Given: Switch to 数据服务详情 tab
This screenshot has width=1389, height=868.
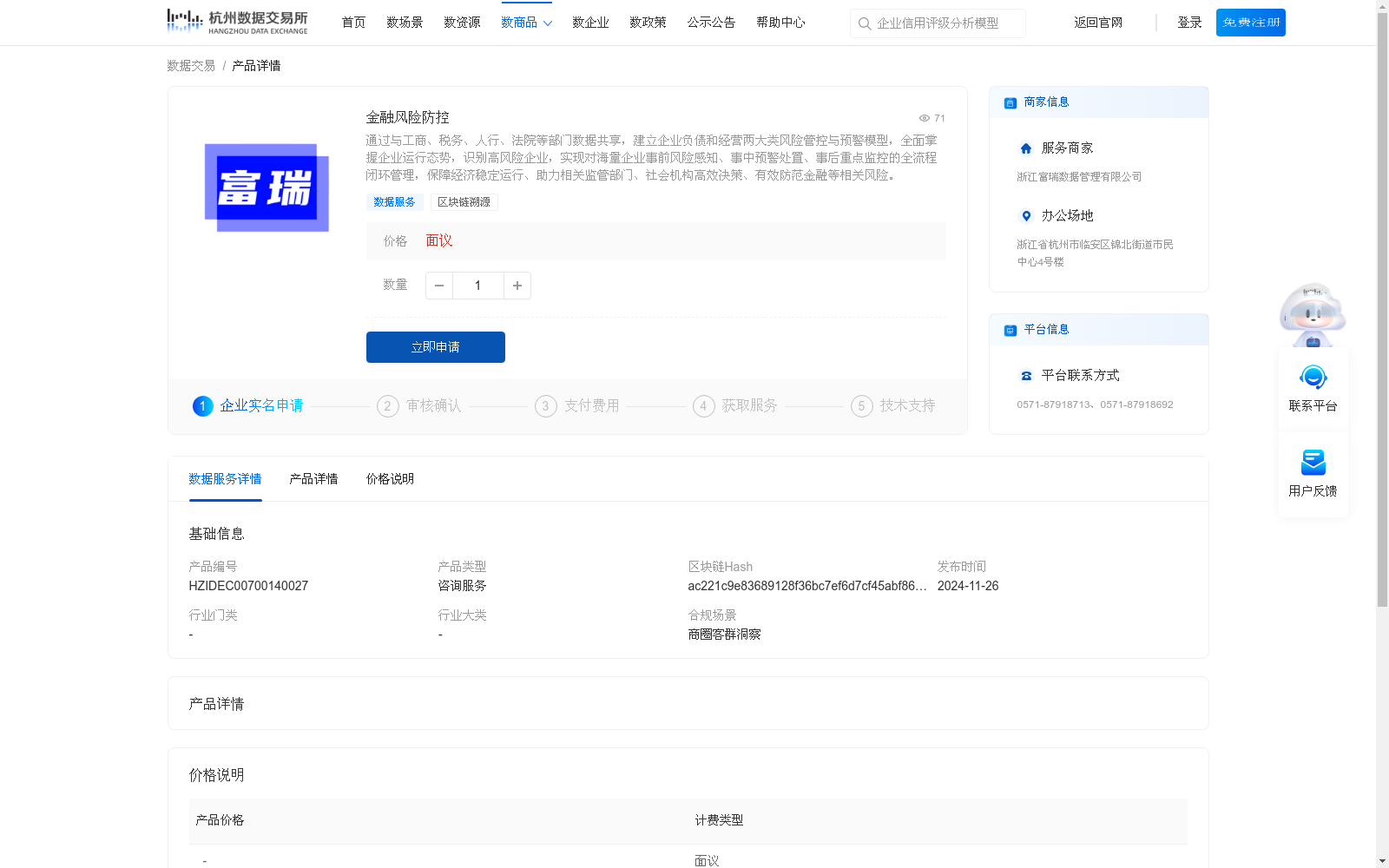Looking at the screenshot, I should [225, 479].
